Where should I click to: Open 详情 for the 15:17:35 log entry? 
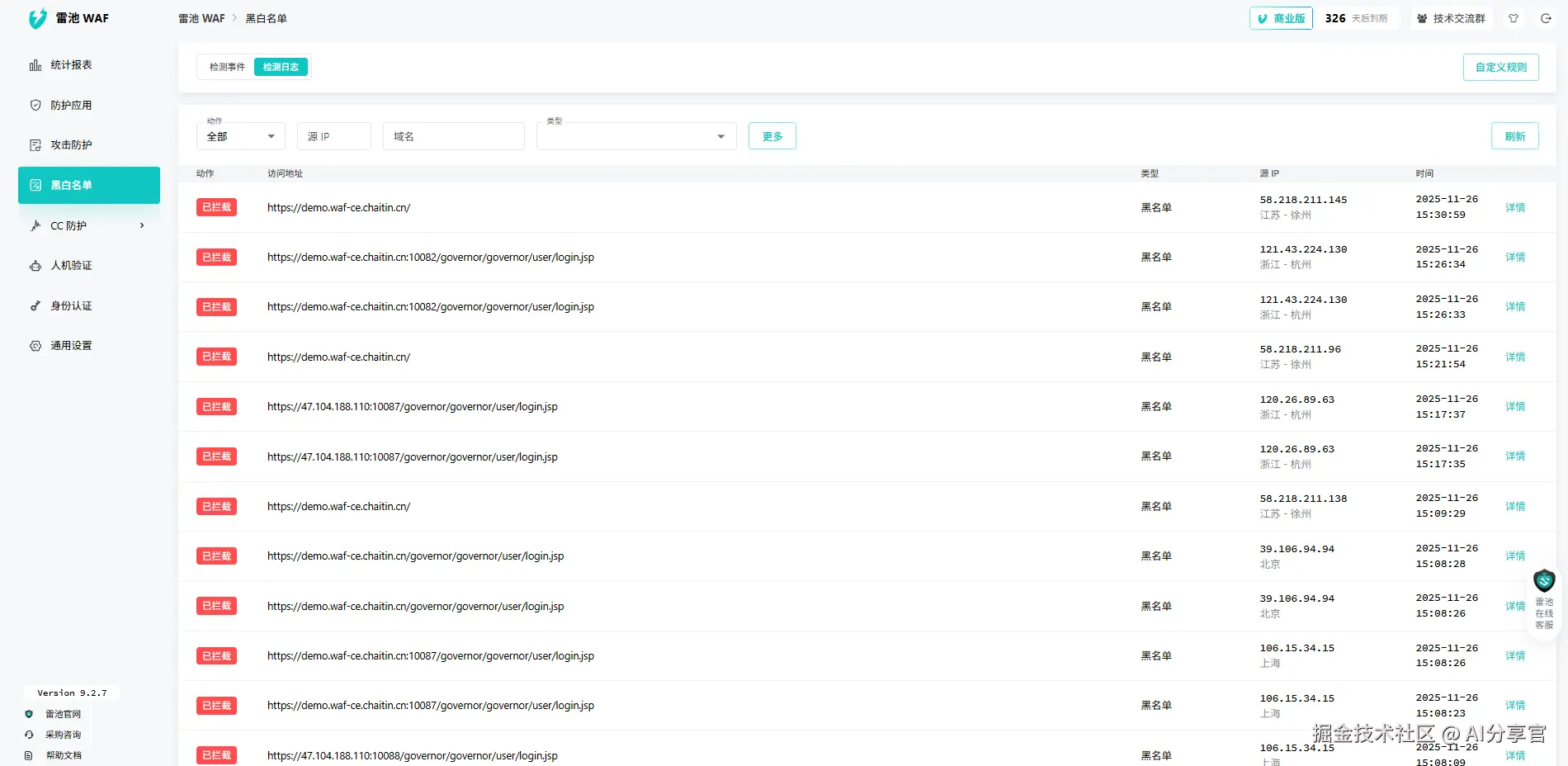1515,456
